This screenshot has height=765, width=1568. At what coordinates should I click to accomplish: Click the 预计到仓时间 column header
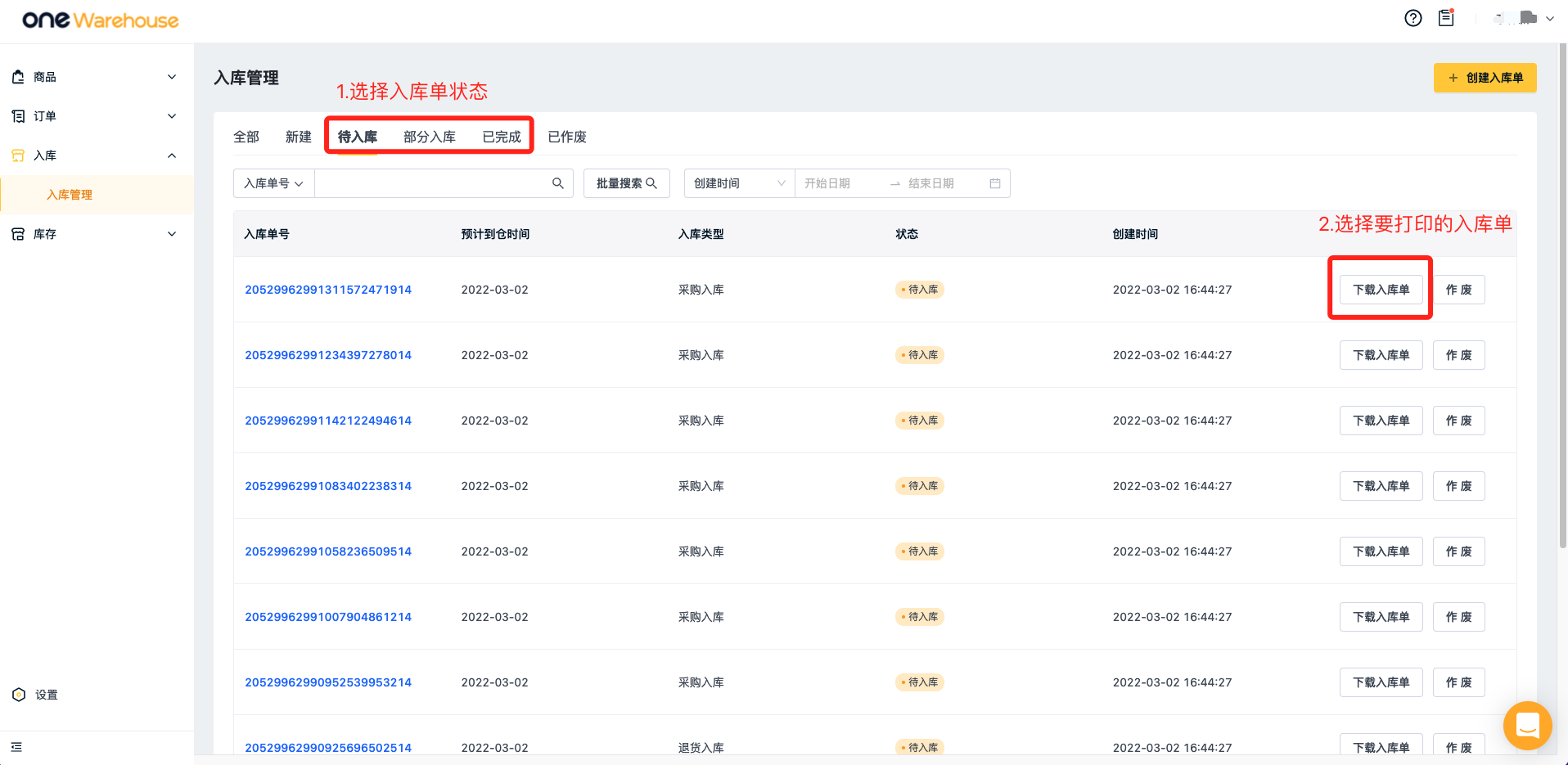coord(495,234)
